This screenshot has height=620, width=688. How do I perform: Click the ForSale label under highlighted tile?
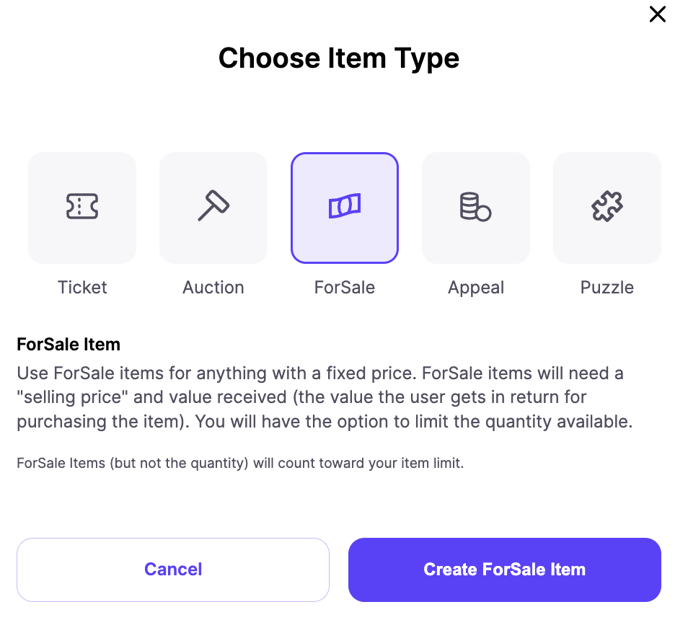[344, 287]
